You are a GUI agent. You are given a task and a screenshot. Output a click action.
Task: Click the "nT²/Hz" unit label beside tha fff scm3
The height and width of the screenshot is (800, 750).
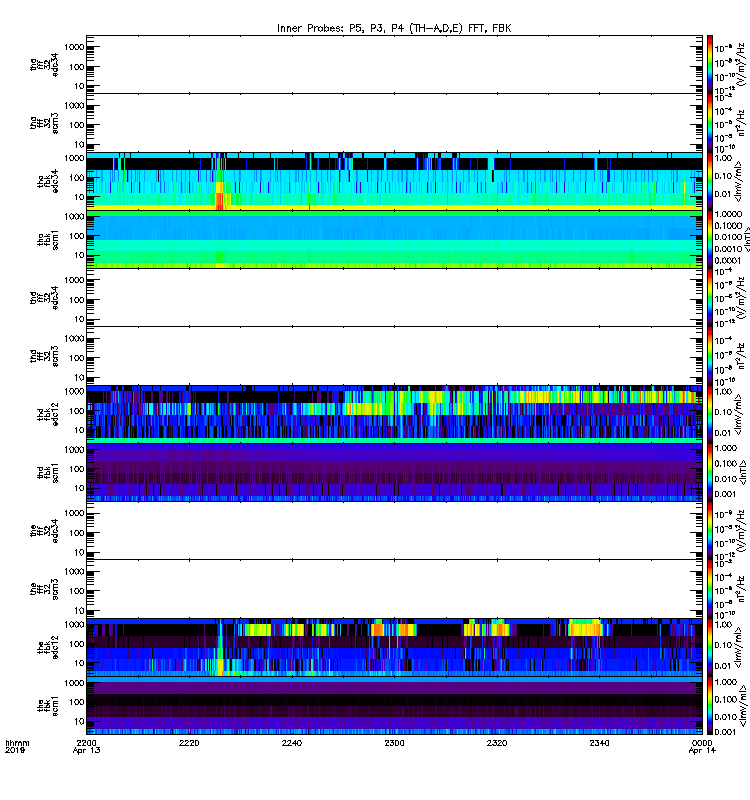click(739, 123)
